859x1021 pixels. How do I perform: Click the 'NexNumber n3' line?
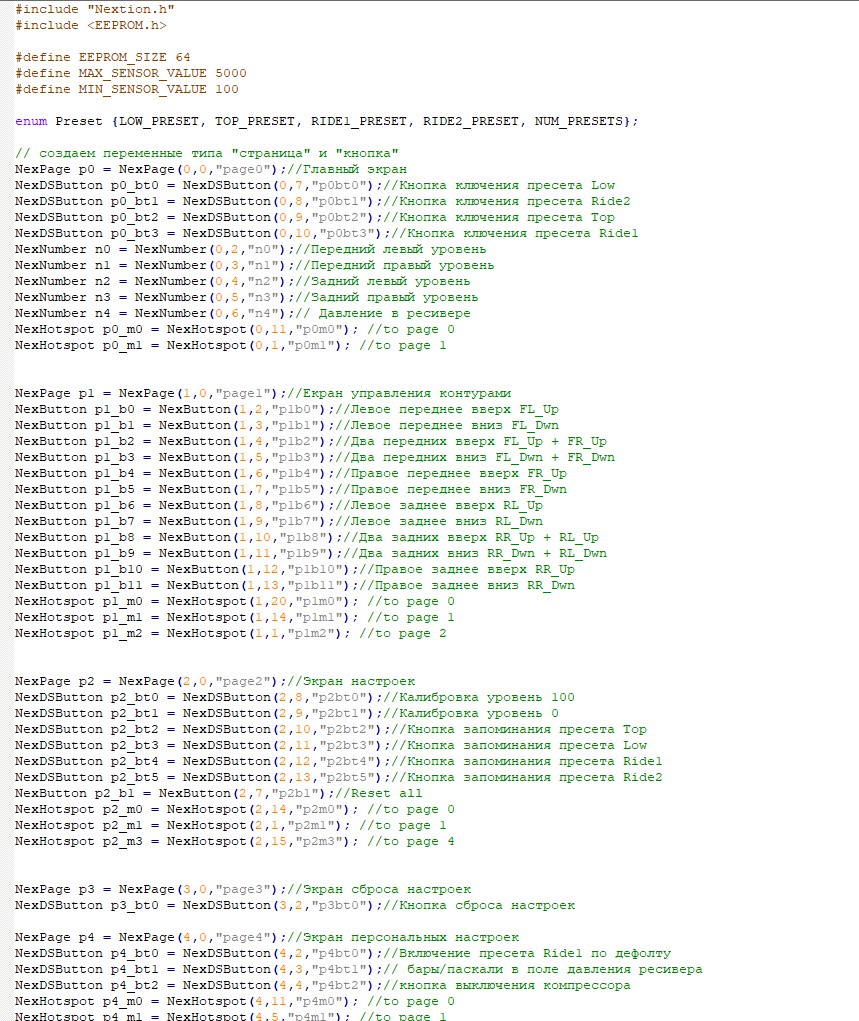tap(247, 297)
